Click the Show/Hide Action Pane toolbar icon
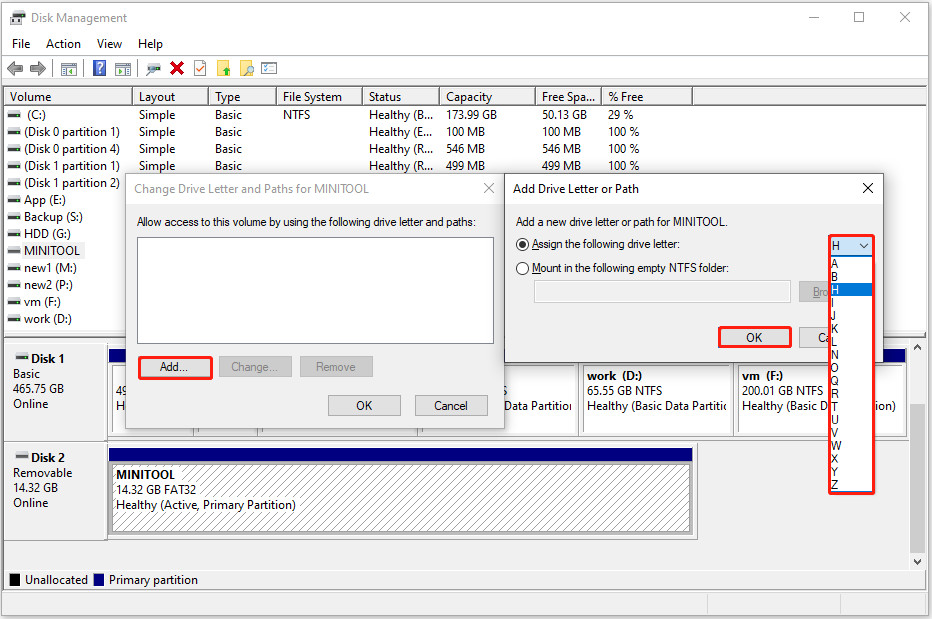 coord(122,68)
